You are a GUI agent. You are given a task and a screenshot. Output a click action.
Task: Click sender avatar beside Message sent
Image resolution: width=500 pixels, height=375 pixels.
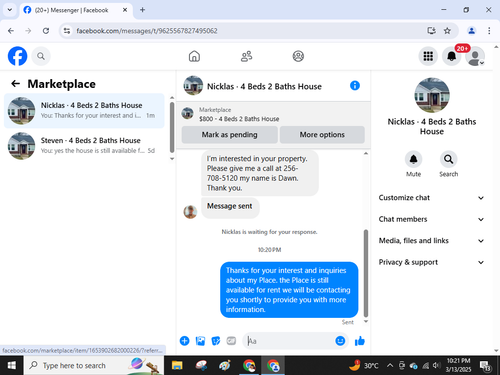(190, 212)
